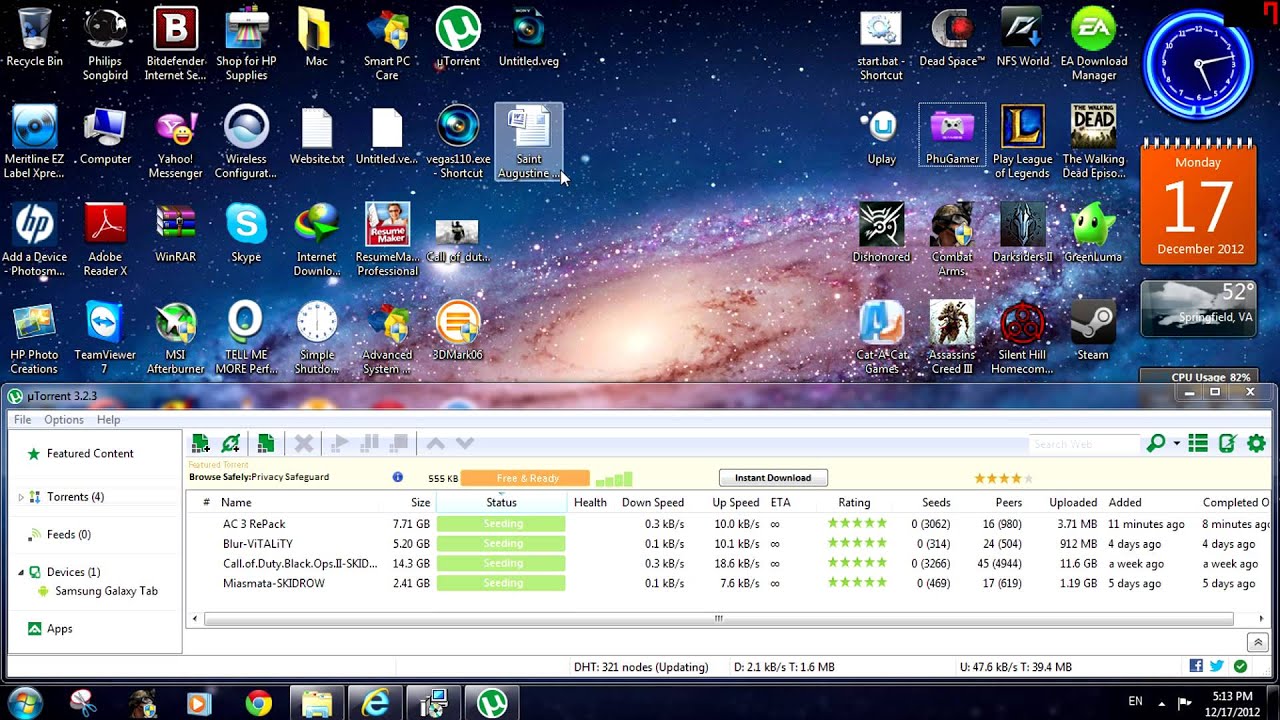Select Samsung Galaxy Tab device
1280x720 pixels.
click(106, 591)
